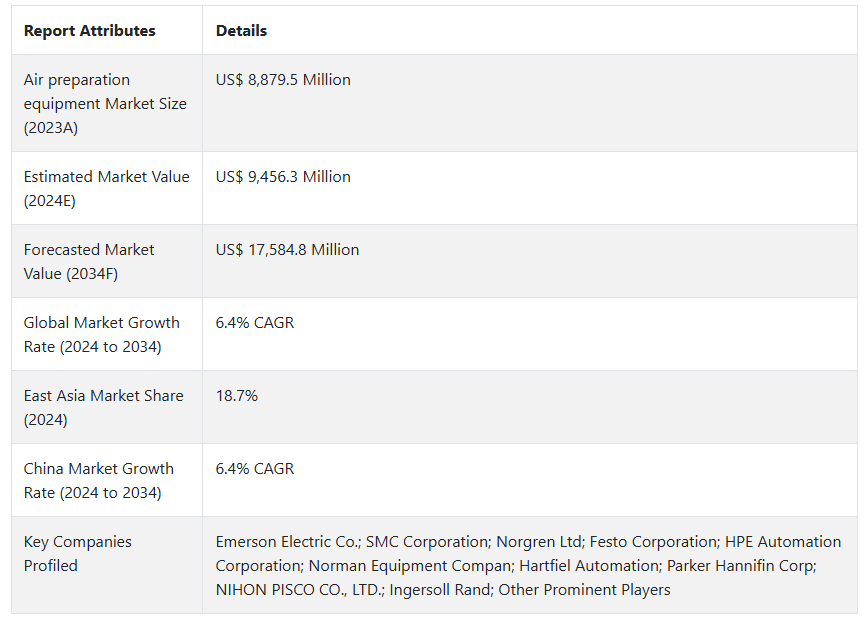Image resolution: width=868 pixels, height=622 pixels.
Task: Select the Key Companies Profiled label
Action: coord(78,554)
